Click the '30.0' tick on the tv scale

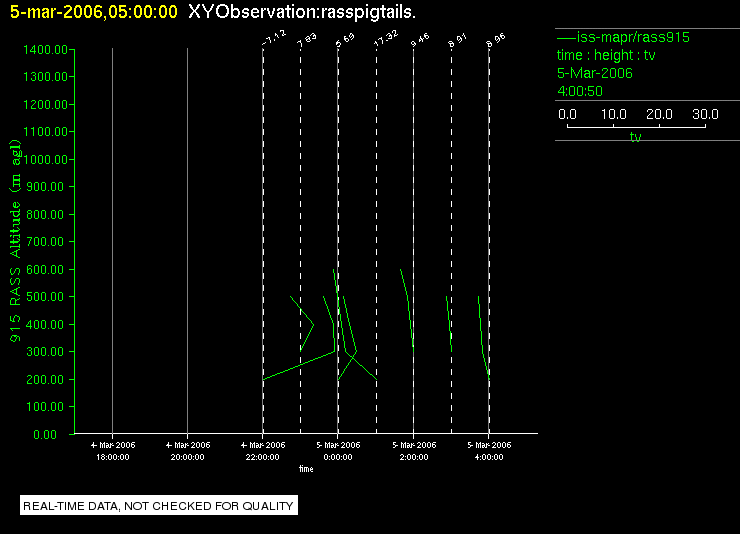point(705,114)
